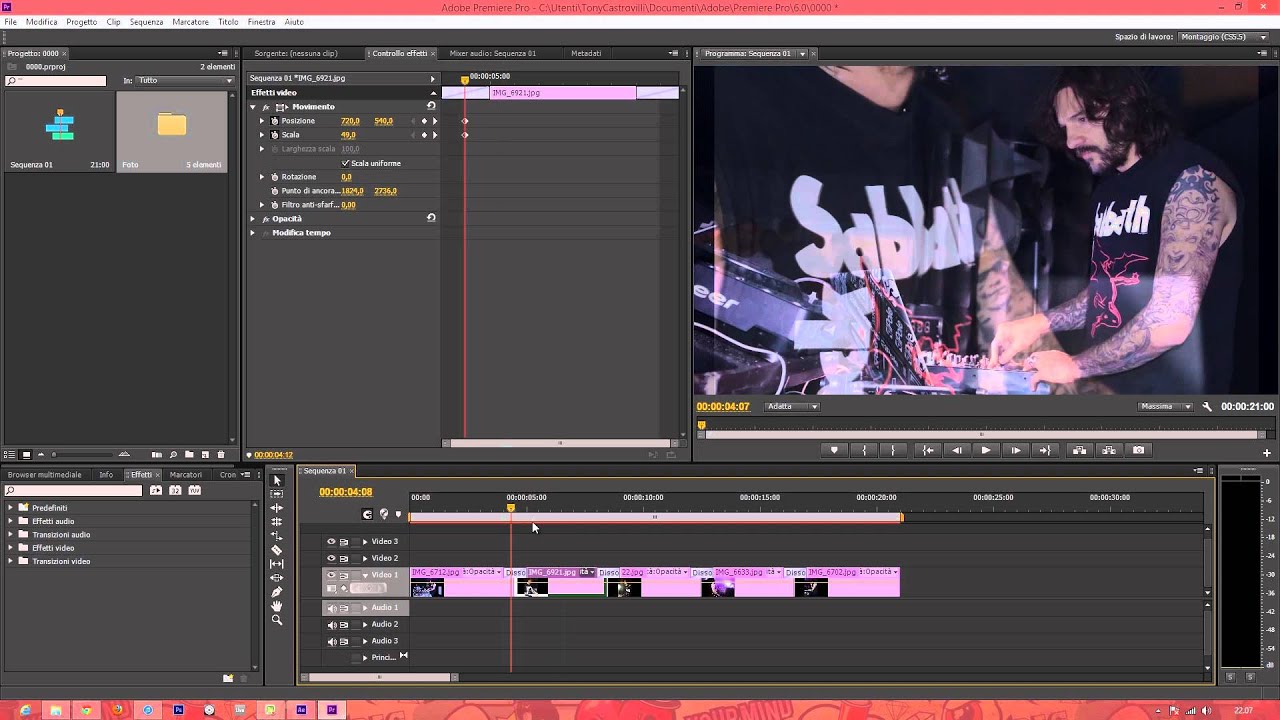Collapse the Movimento effect section
Screen dimensions: 1280x720
[x=253, y=107]
